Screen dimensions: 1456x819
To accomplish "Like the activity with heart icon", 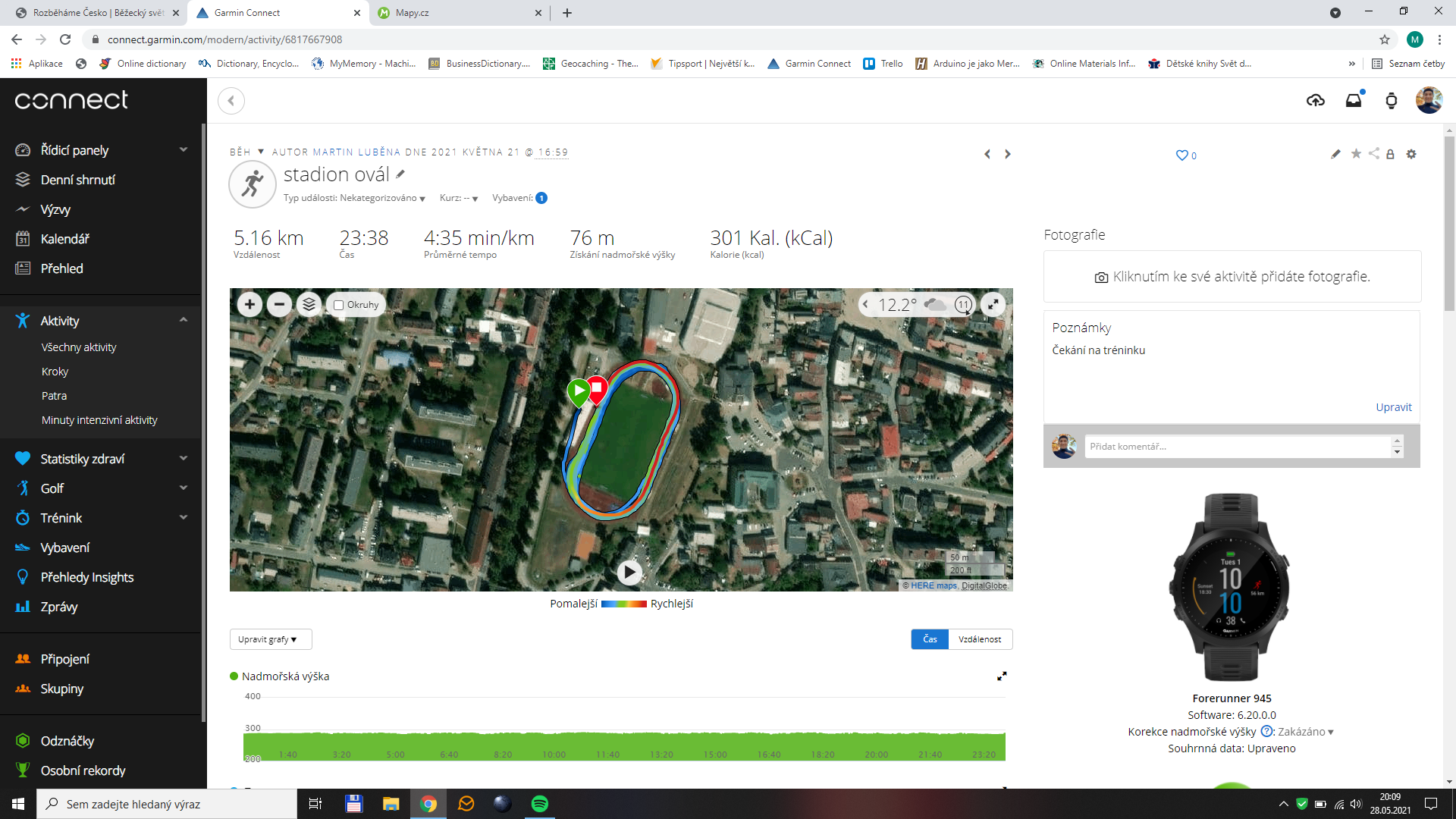I will pos(1181,155).
